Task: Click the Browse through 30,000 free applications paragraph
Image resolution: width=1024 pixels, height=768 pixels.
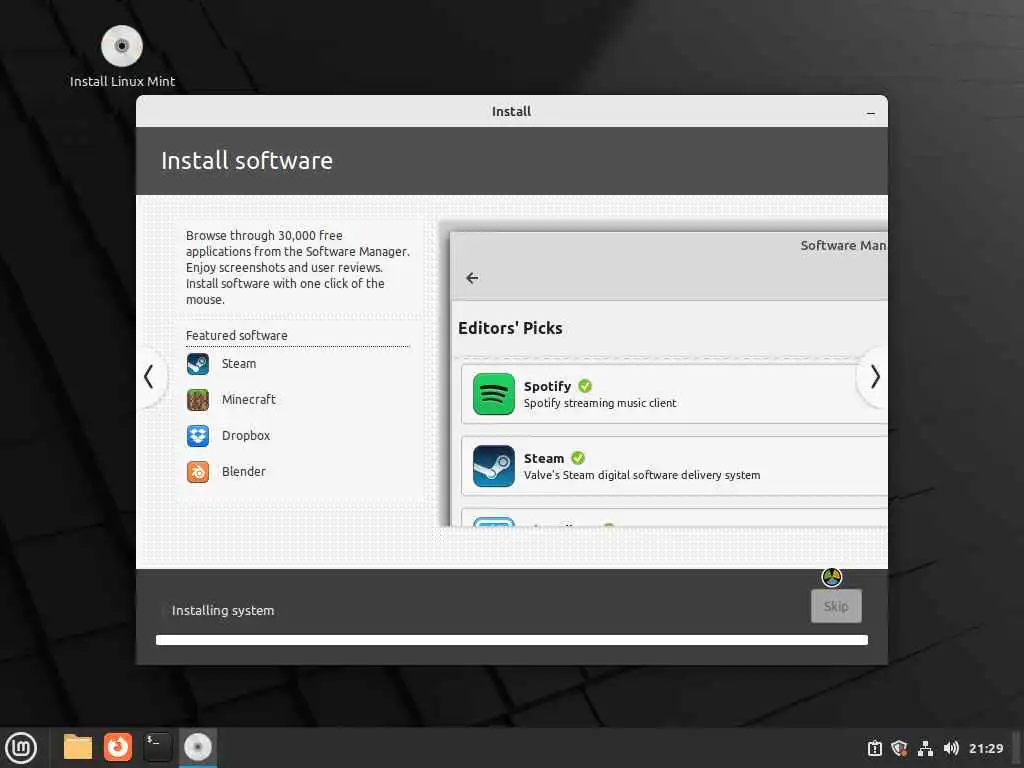Action: click(x=298, y=268)
